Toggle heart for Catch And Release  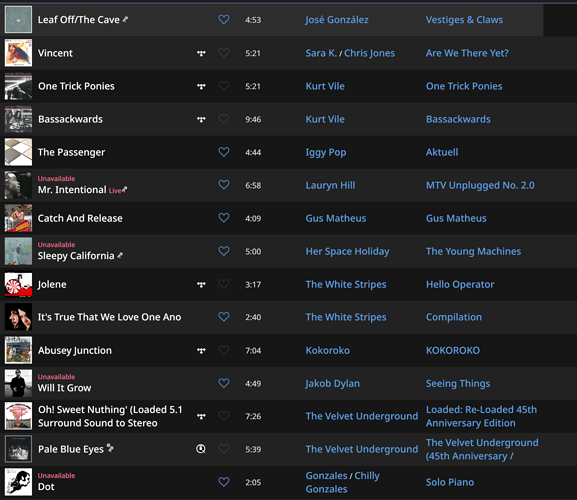point(224,218)
